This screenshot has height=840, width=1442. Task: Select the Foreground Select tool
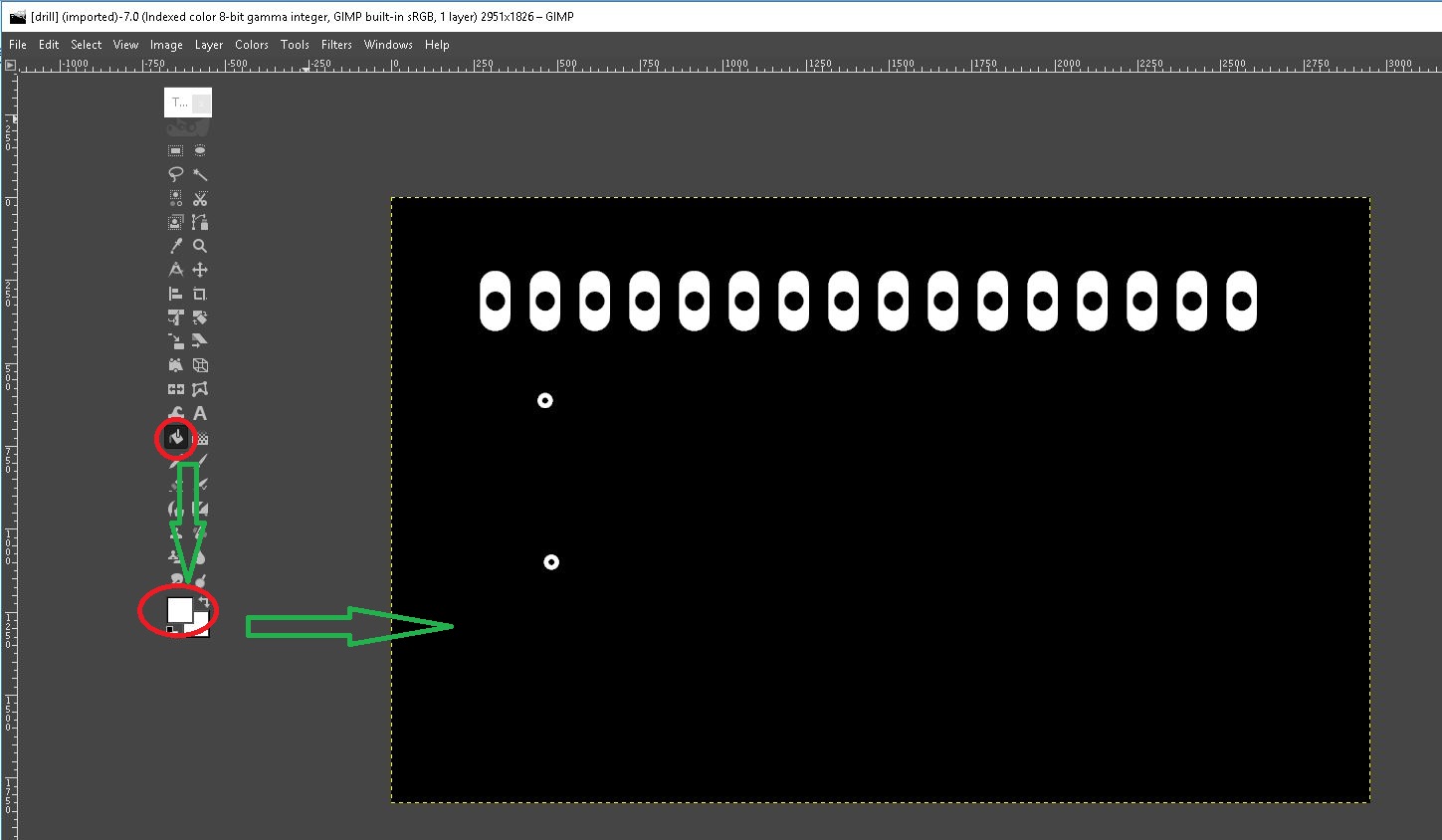pyautogui.click(x=175, y=222)
